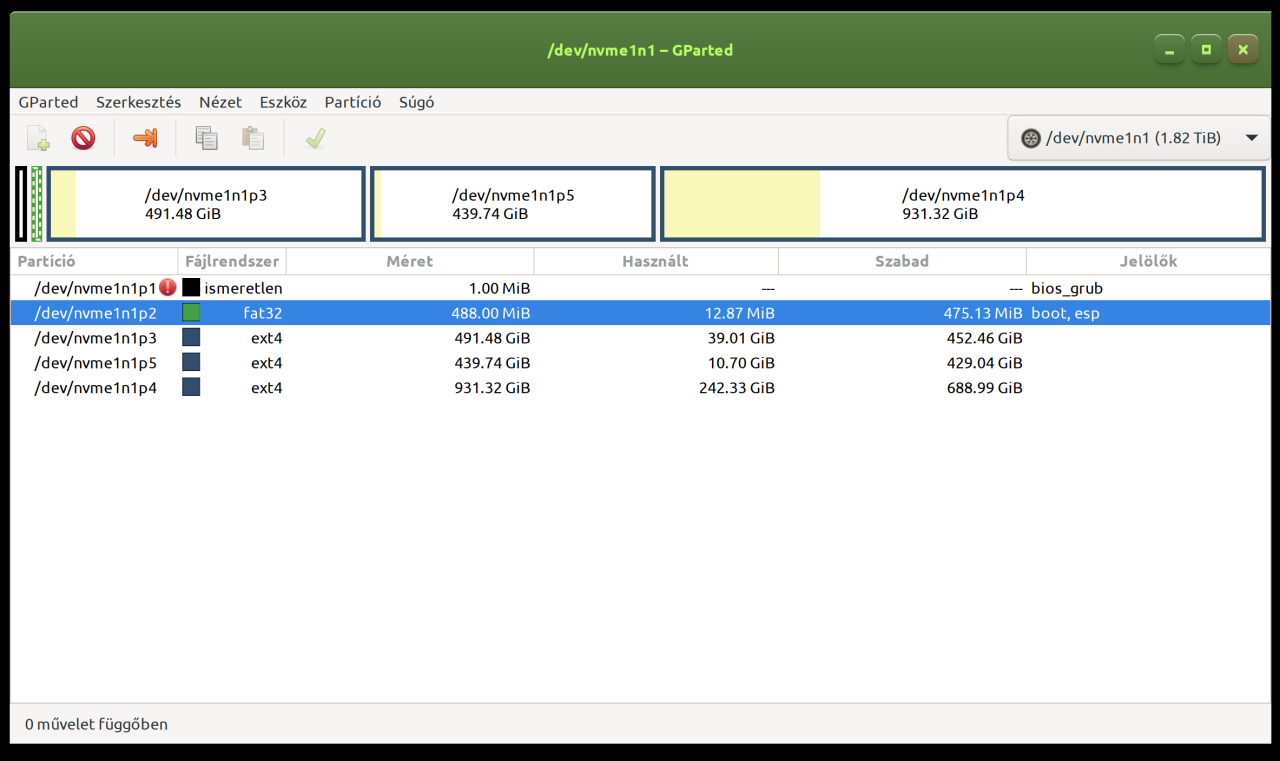The width and height of the screenshot is (1280, 761).
Task: Click the green checkmark apply operations icon
Action: [x=316, y=138]
